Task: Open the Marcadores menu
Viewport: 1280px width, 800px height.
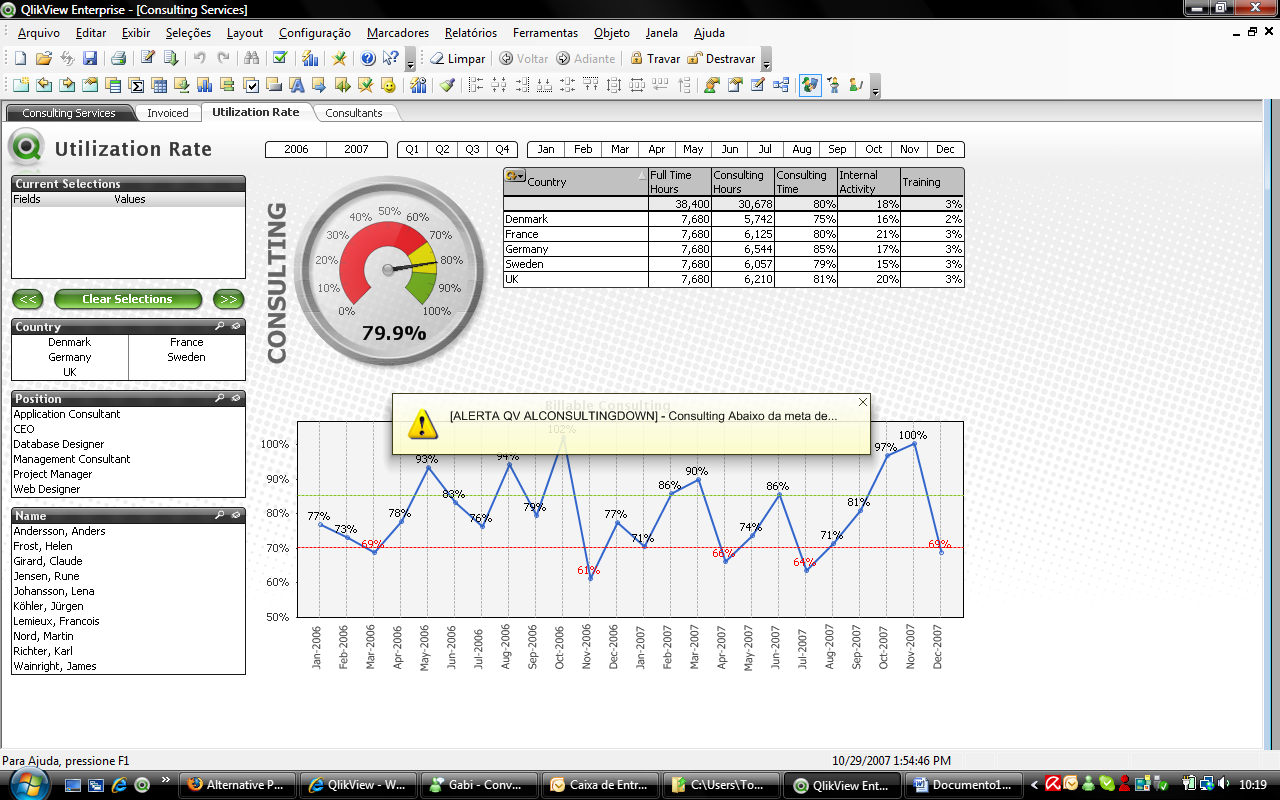Action: 398,33
